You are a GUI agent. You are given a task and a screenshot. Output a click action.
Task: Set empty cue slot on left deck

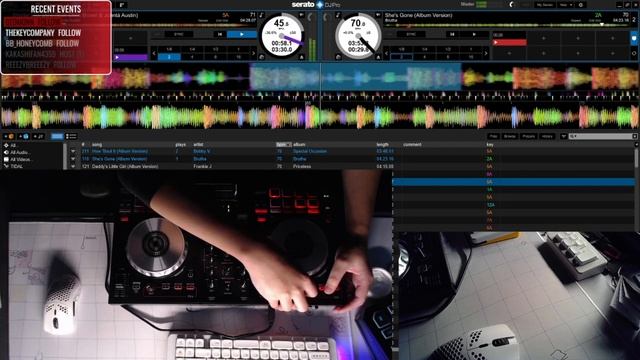point(130,38)
